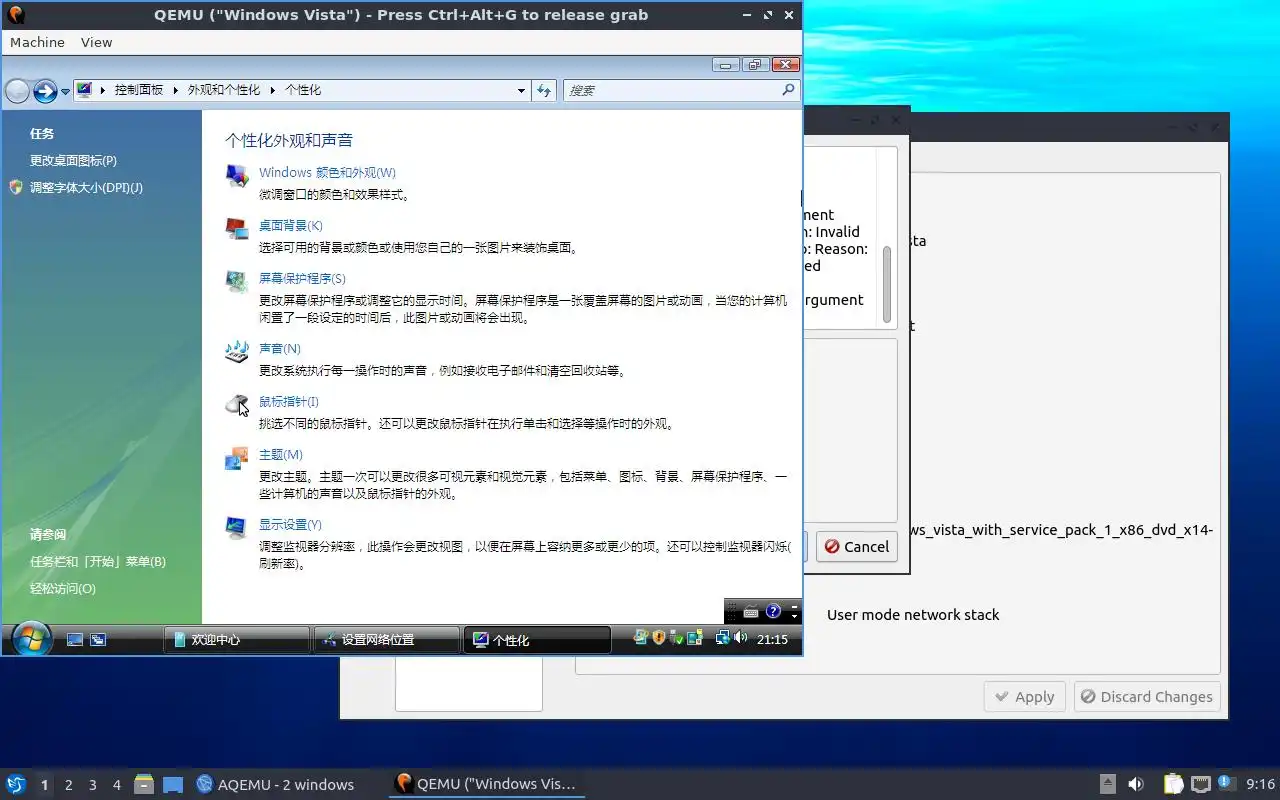Click the host panel clipboard icon
1280x800 pixels.
click(1173, 784)
